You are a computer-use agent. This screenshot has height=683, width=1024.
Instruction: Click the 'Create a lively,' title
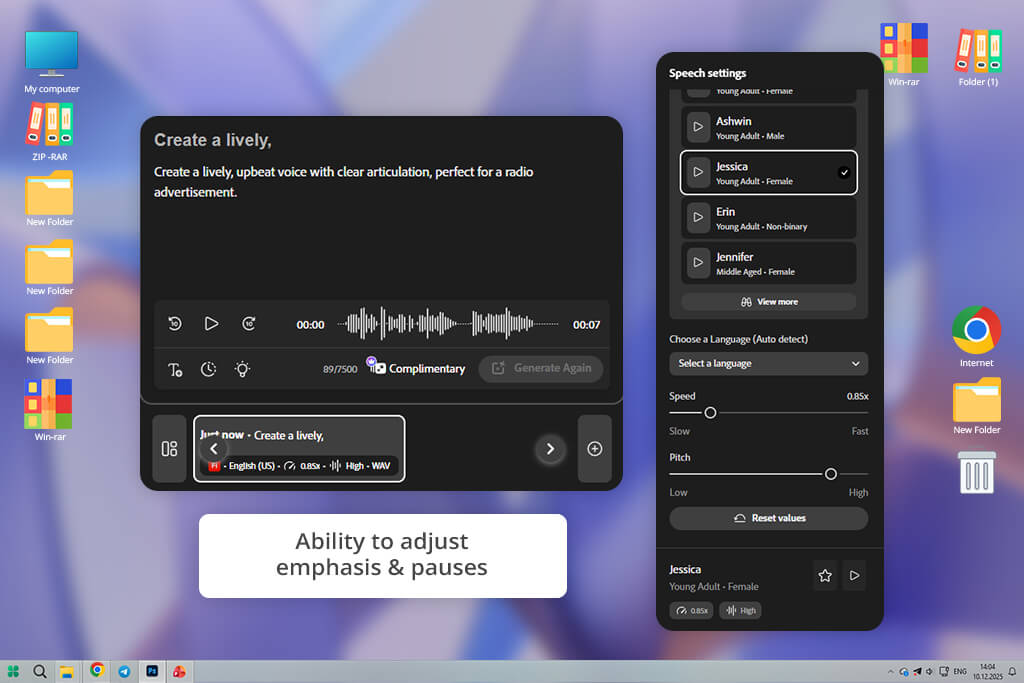213,140
